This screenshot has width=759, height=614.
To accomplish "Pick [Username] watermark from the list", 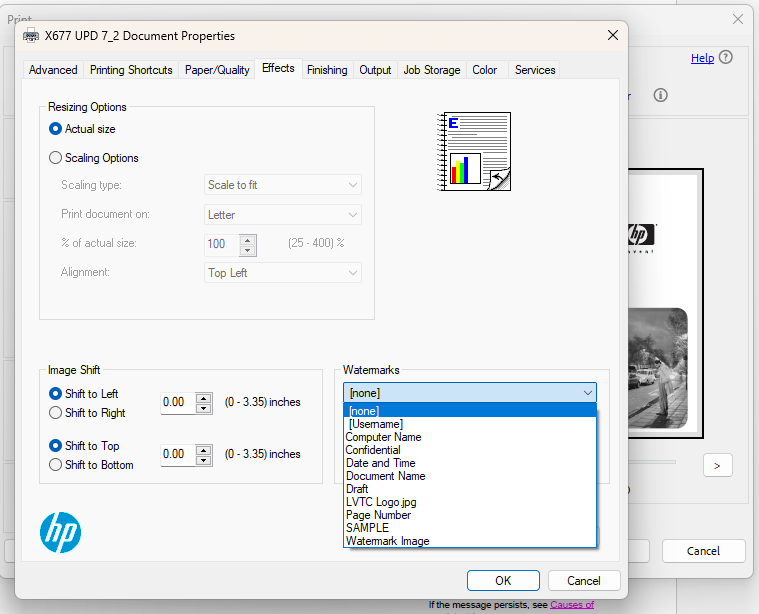I will [x=470, y=424].
